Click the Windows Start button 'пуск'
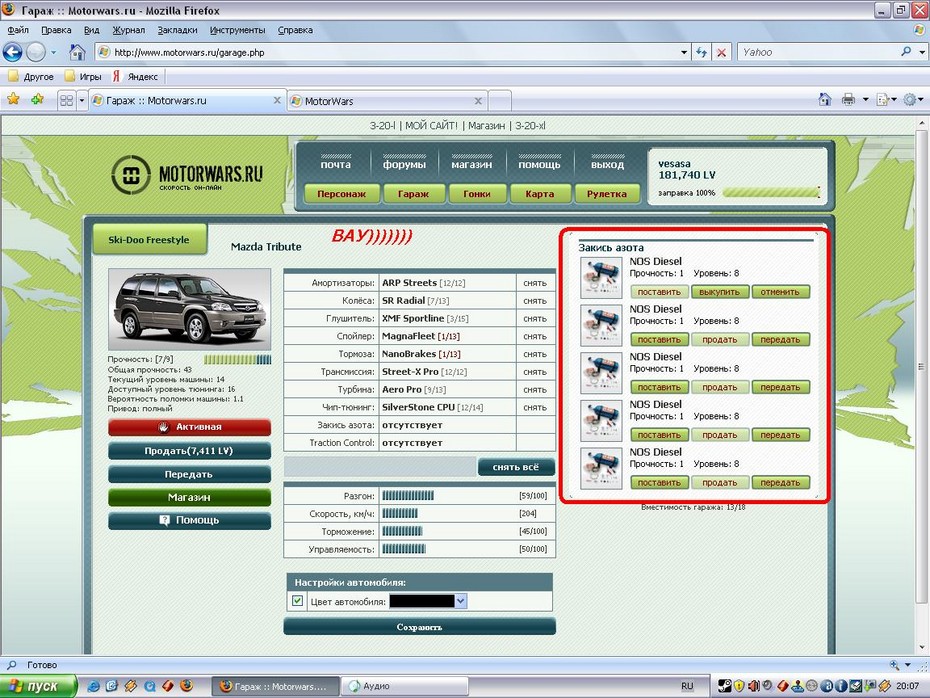930x698 pixels. click(39, 686)
